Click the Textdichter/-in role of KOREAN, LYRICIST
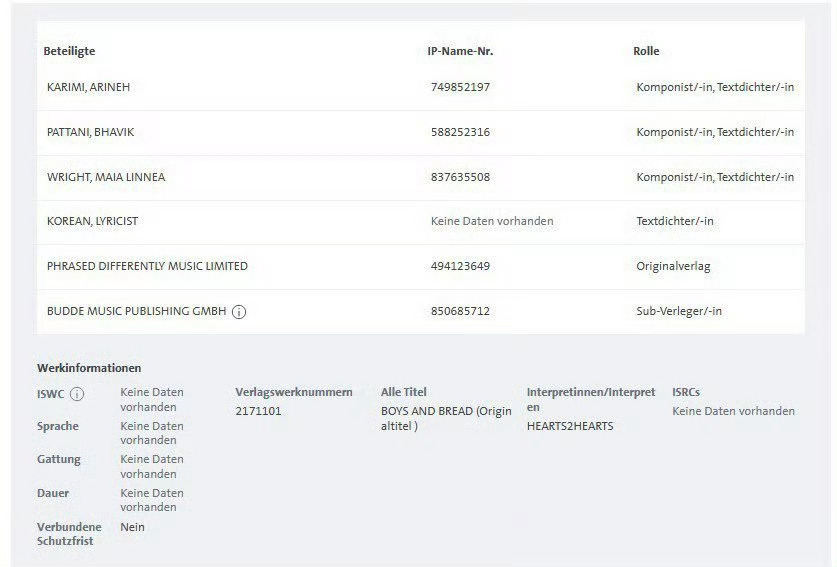 (675, 221)
